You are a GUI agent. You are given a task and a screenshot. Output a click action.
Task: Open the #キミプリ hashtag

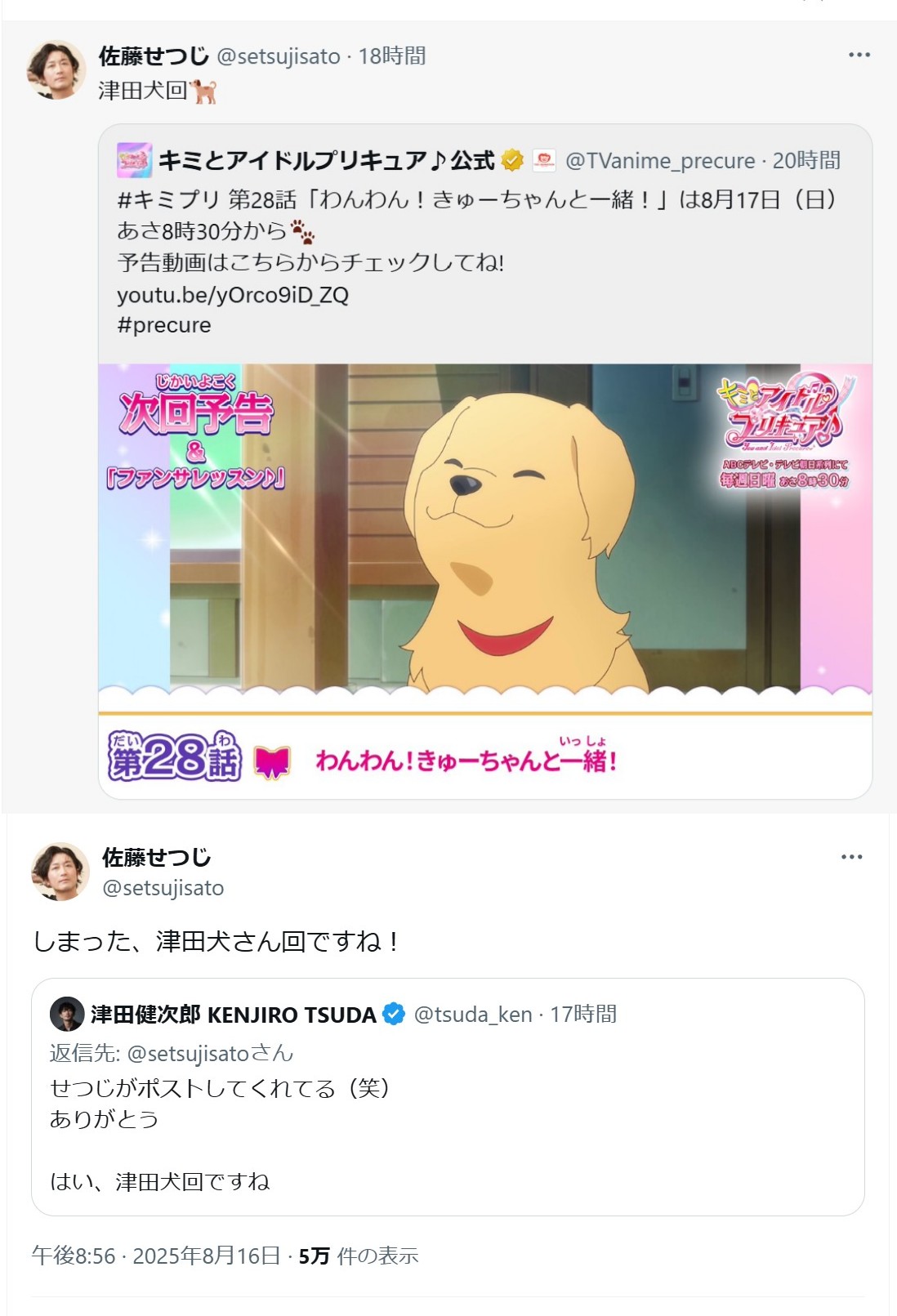pos(168,199)
